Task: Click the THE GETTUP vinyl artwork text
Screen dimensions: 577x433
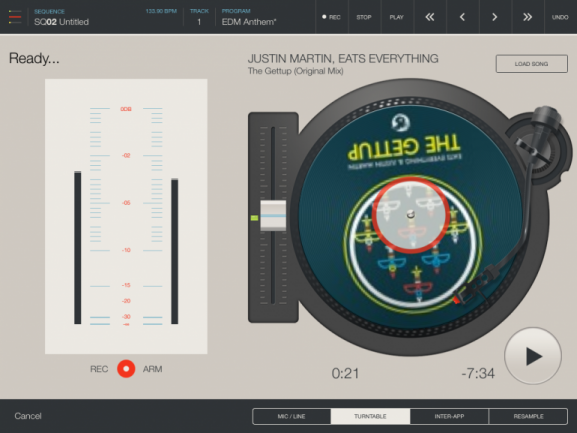Action: (404, 146)
